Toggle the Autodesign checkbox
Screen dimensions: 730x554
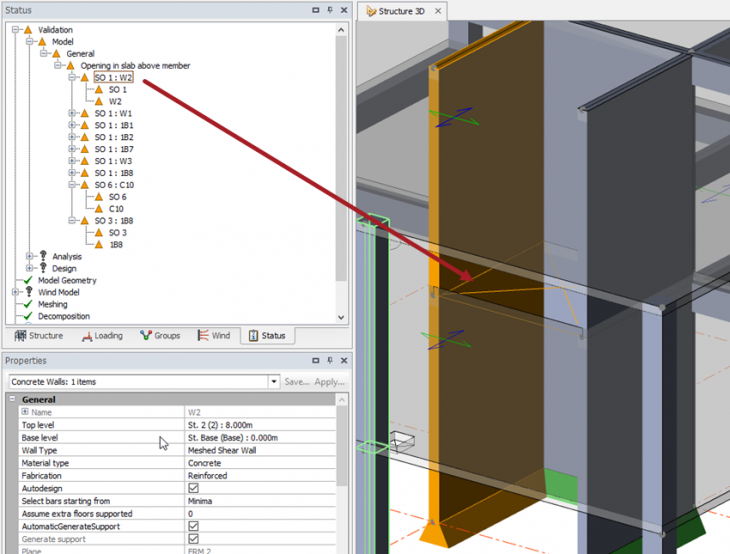(x=193, y=489)
